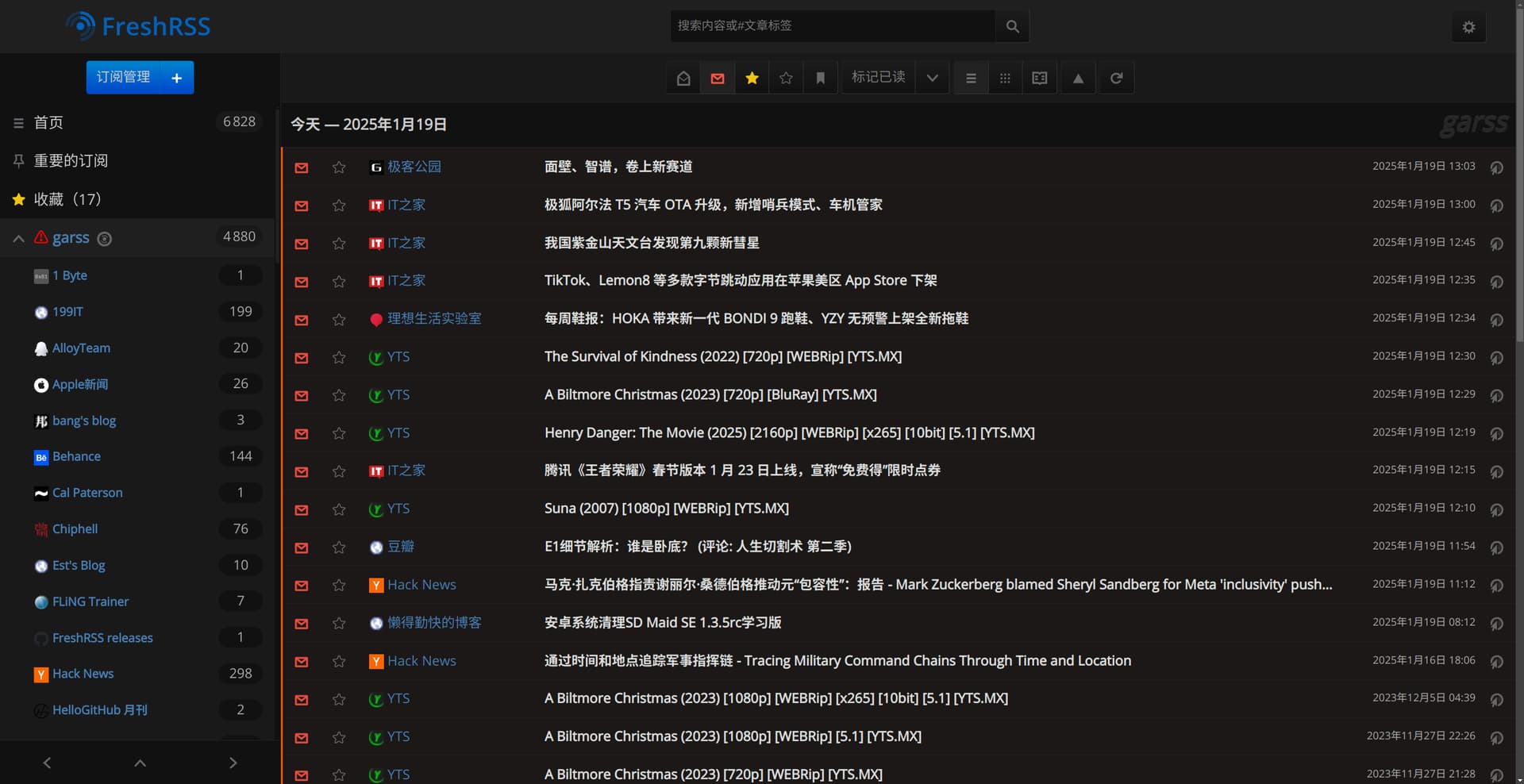This screenshot has width=1524, height=784.
Task: Open the Behance feed in sidebar
Action: [76, 456]
